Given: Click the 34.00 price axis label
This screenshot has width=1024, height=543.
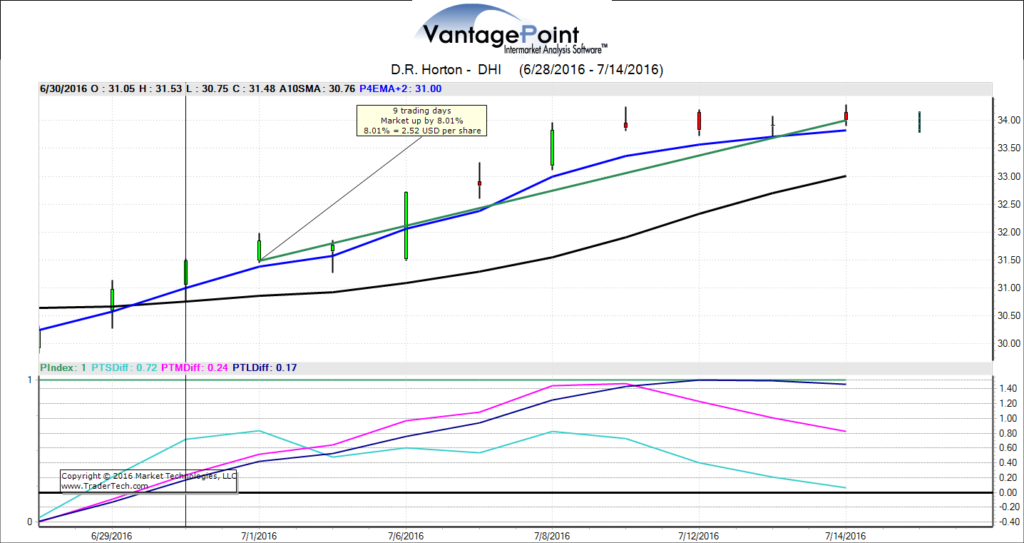Looking at the screenshot, I should pos(1008,120).
